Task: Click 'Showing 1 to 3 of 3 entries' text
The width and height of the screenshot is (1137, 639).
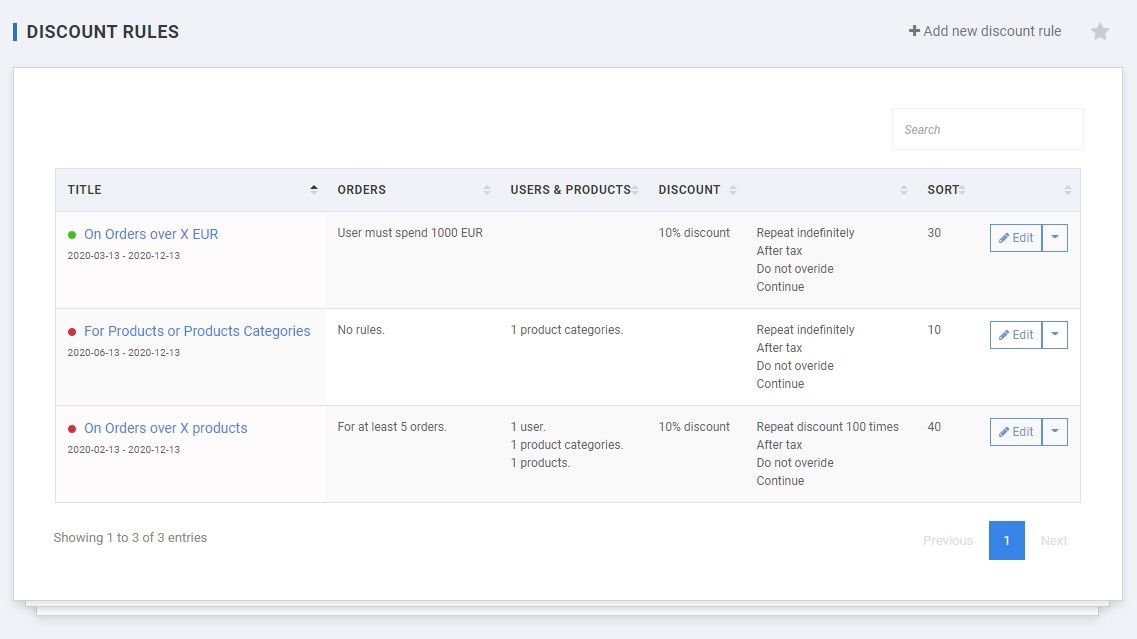Action: 130,537
